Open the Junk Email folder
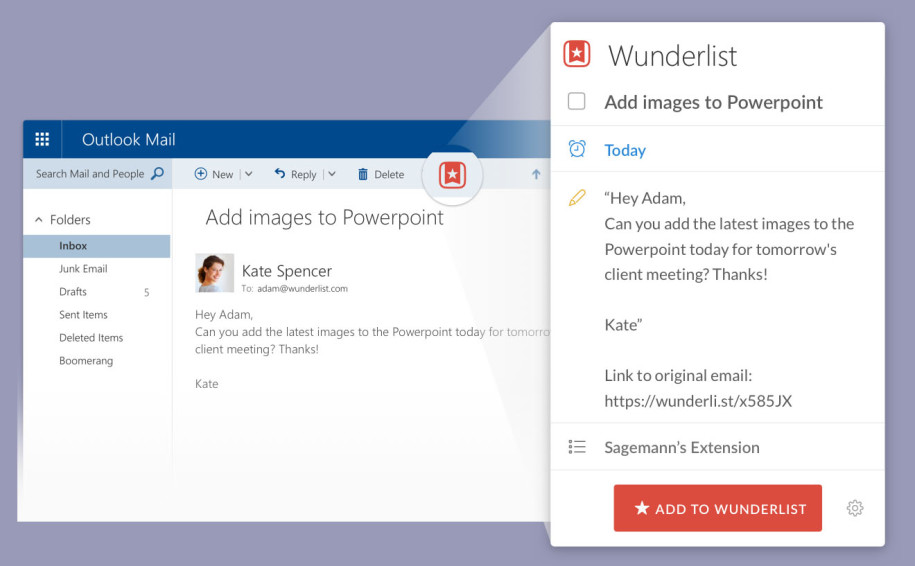The height and width of the screenshot is (566, 915). pyautogui.click(x=83, y=269)
